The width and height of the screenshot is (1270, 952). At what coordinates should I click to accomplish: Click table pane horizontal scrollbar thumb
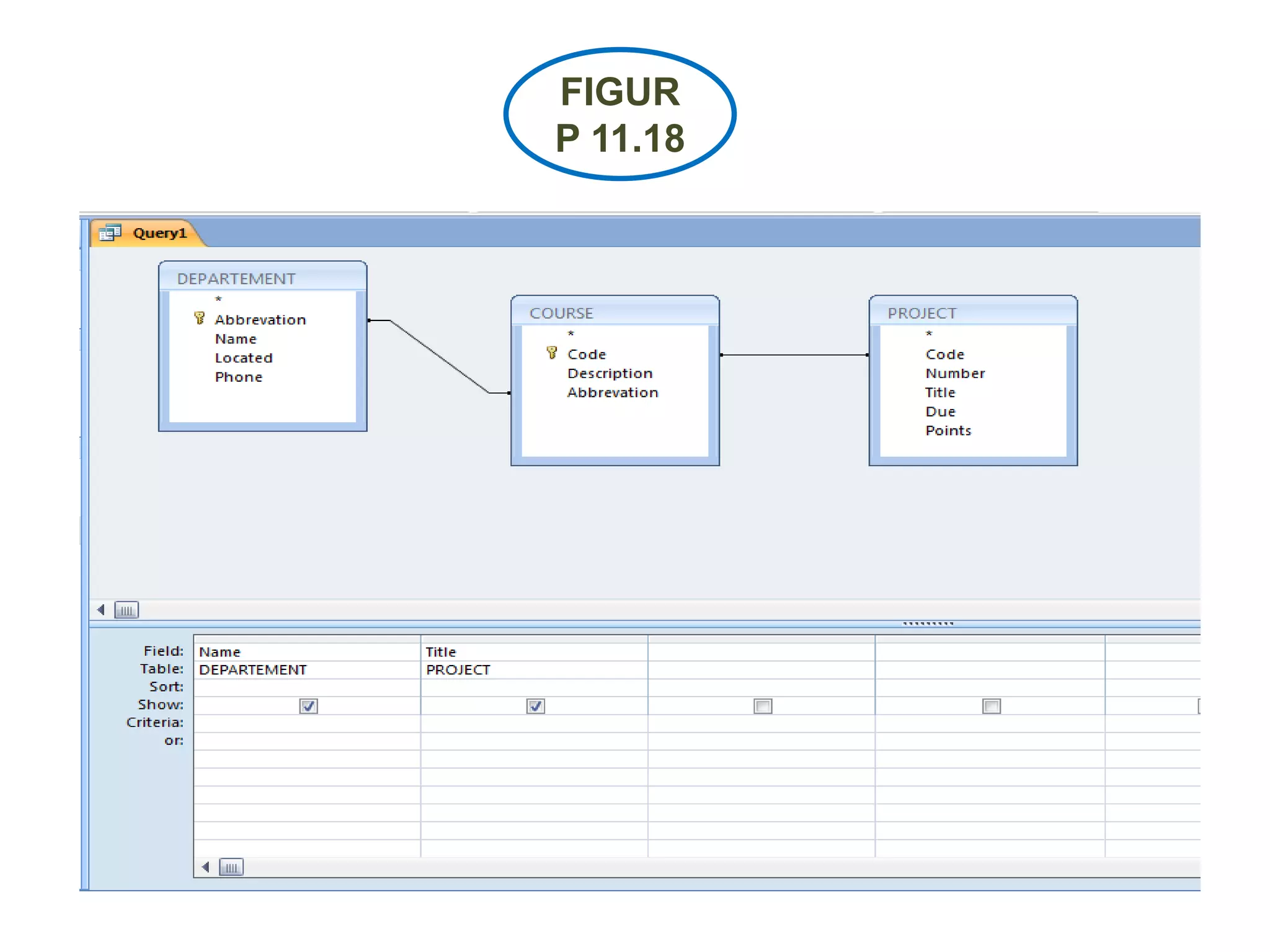coord(127,610)
